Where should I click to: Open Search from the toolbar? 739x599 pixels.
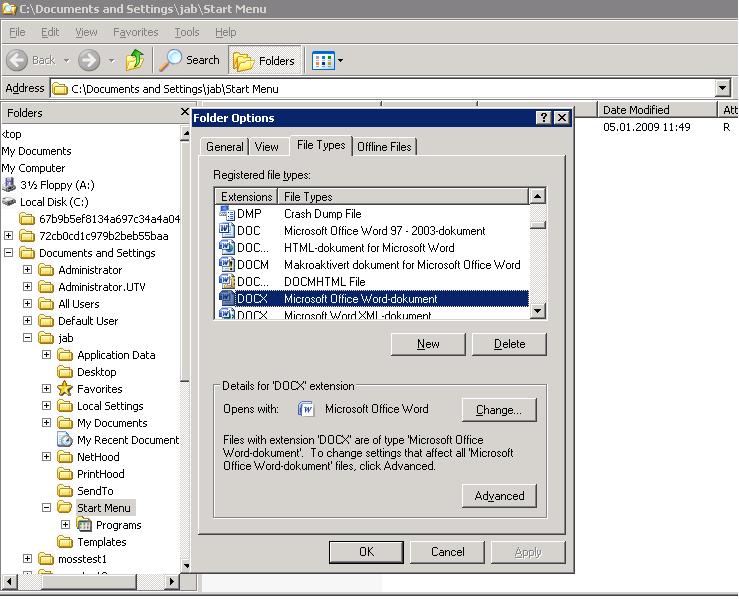click(189, 60)
